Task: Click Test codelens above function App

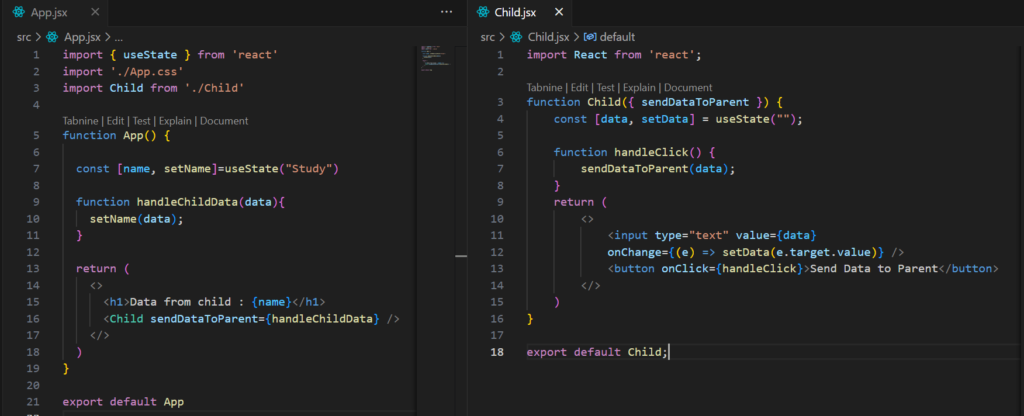Action: click(142, 121)
